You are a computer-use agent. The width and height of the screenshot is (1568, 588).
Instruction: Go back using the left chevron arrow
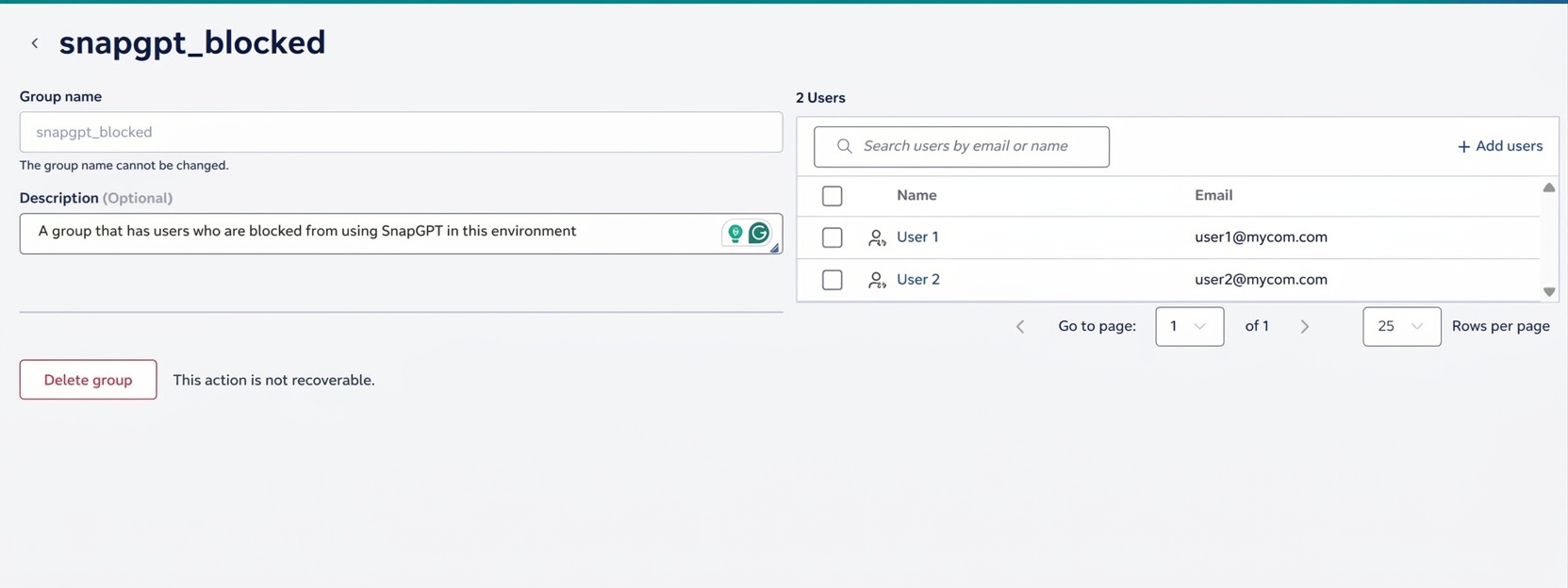coord(35,43)
